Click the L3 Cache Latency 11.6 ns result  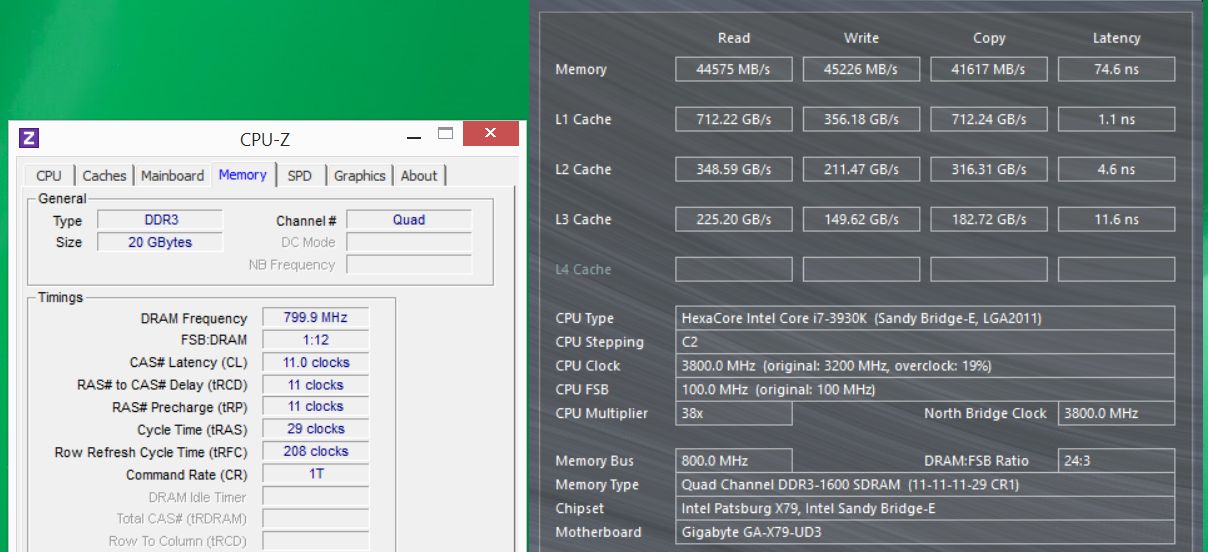1117,219
